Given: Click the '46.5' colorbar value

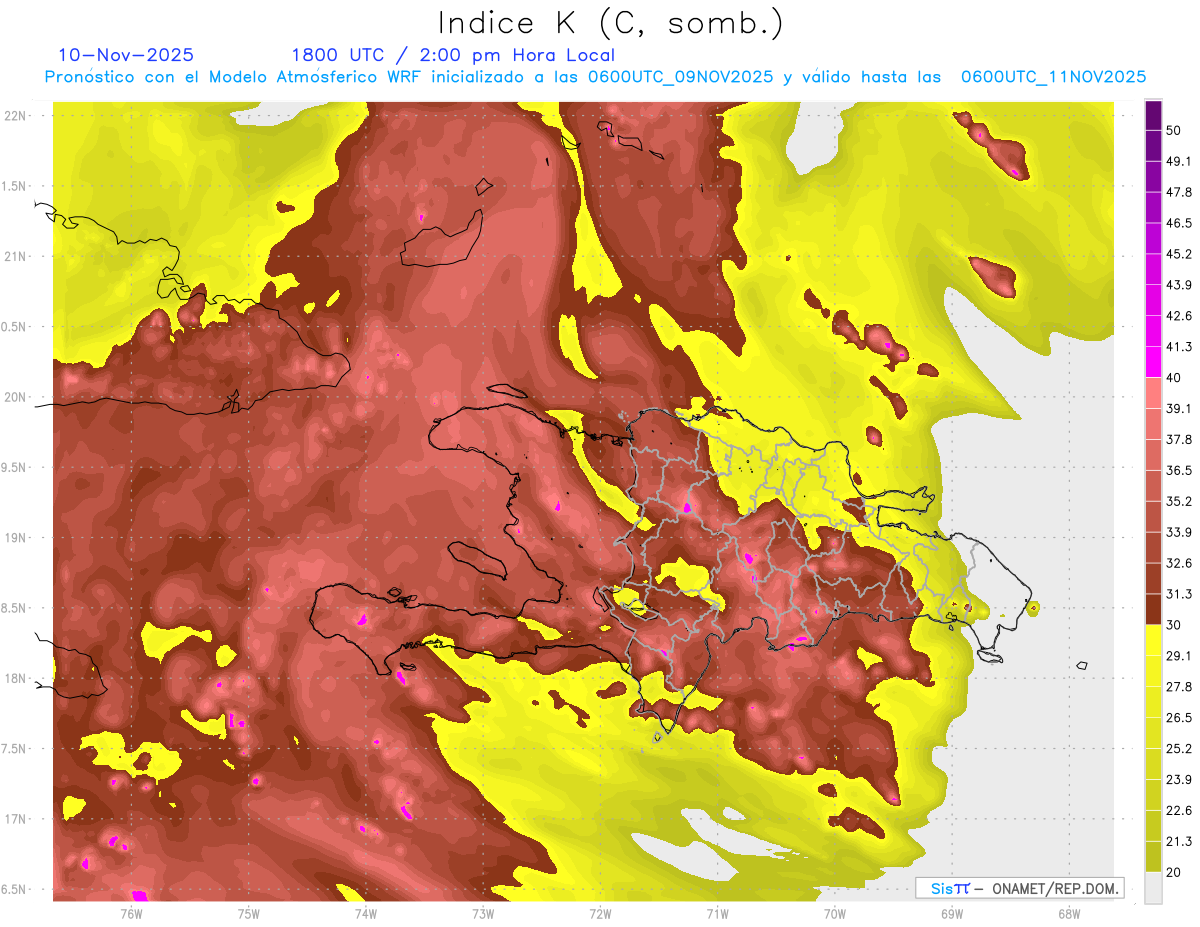Looking at the screenshot, I should (x=1178, y=223).
